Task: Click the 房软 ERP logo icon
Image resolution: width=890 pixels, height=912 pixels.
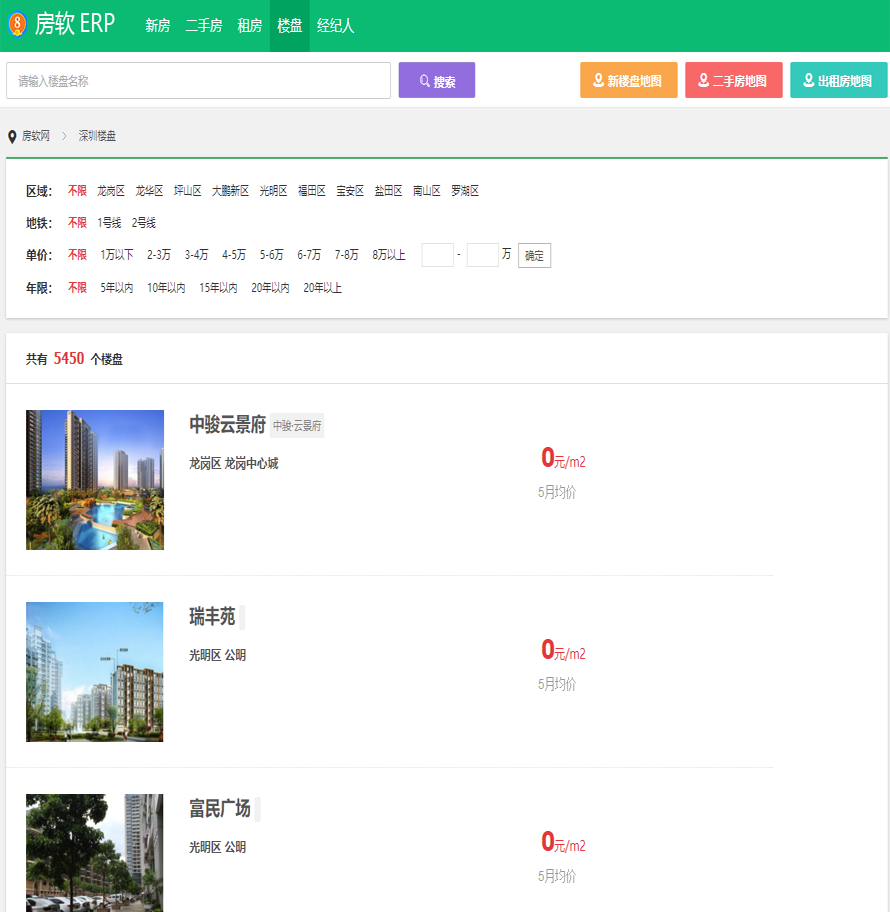Action: click(17, 24)
